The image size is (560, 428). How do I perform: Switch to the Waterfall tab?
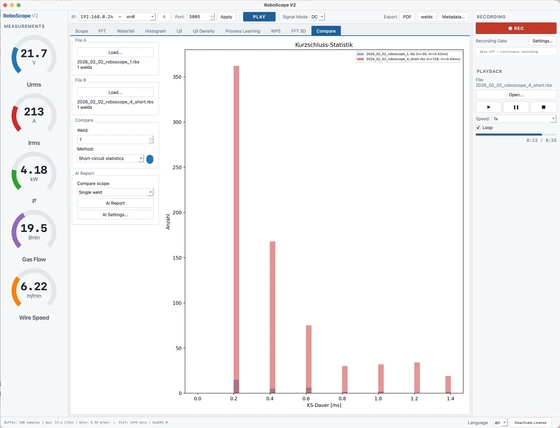pyautogui.click(x=126, y=31)
